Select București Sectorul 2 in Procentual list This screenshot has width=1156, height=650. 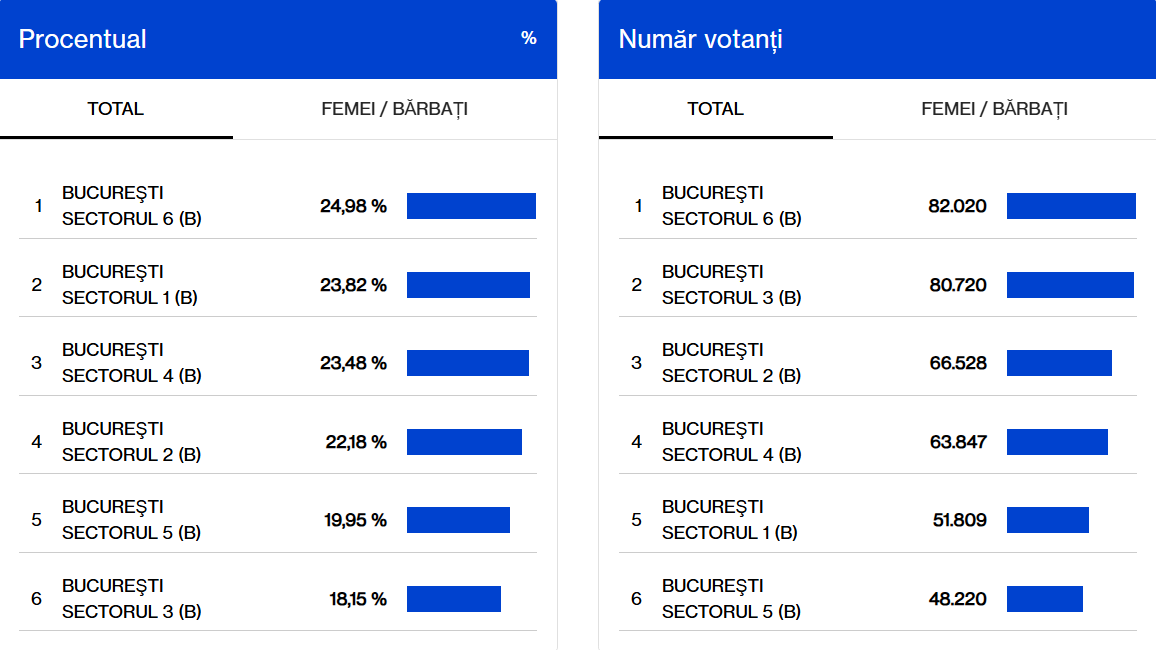[132, 442]
